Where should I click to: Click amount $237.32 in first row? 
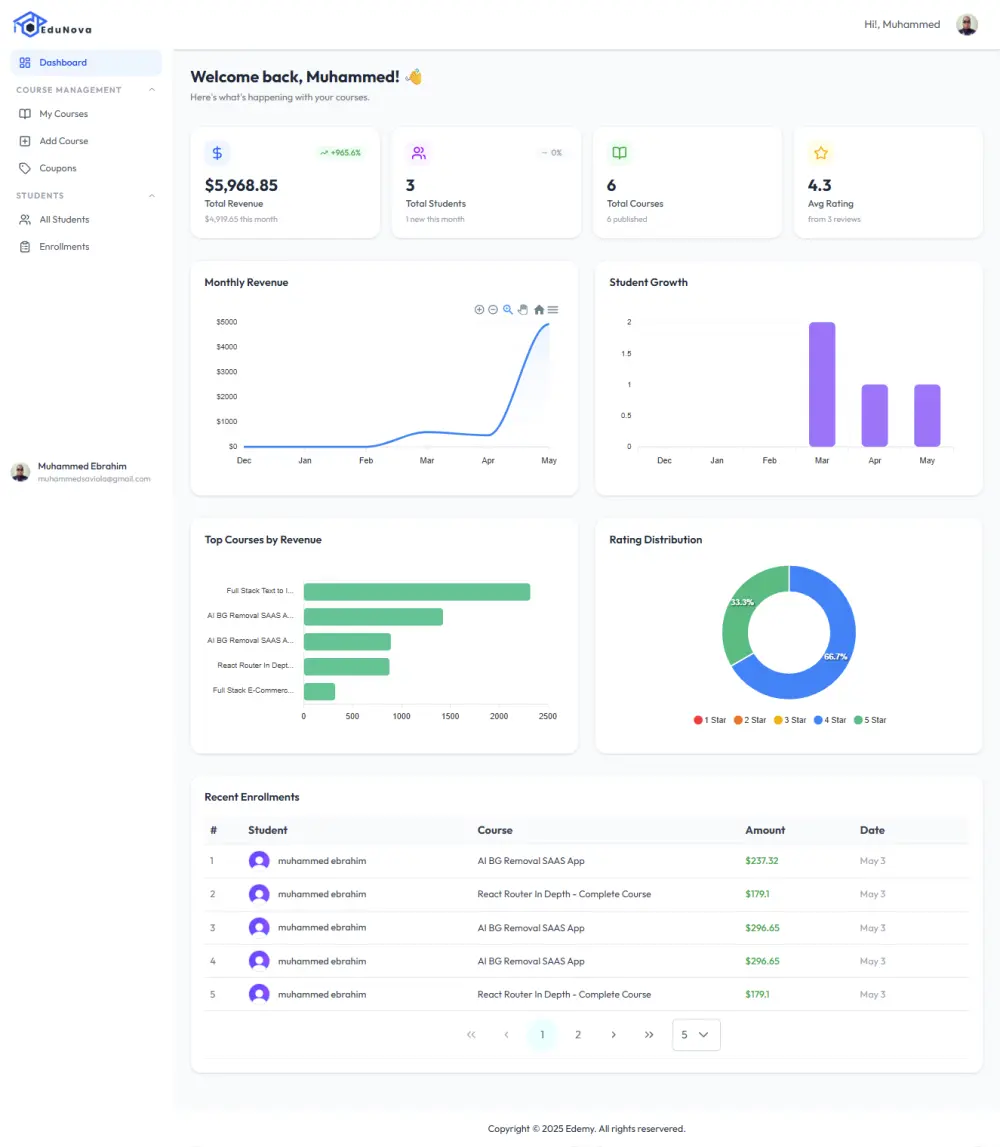tap(762, 860)
